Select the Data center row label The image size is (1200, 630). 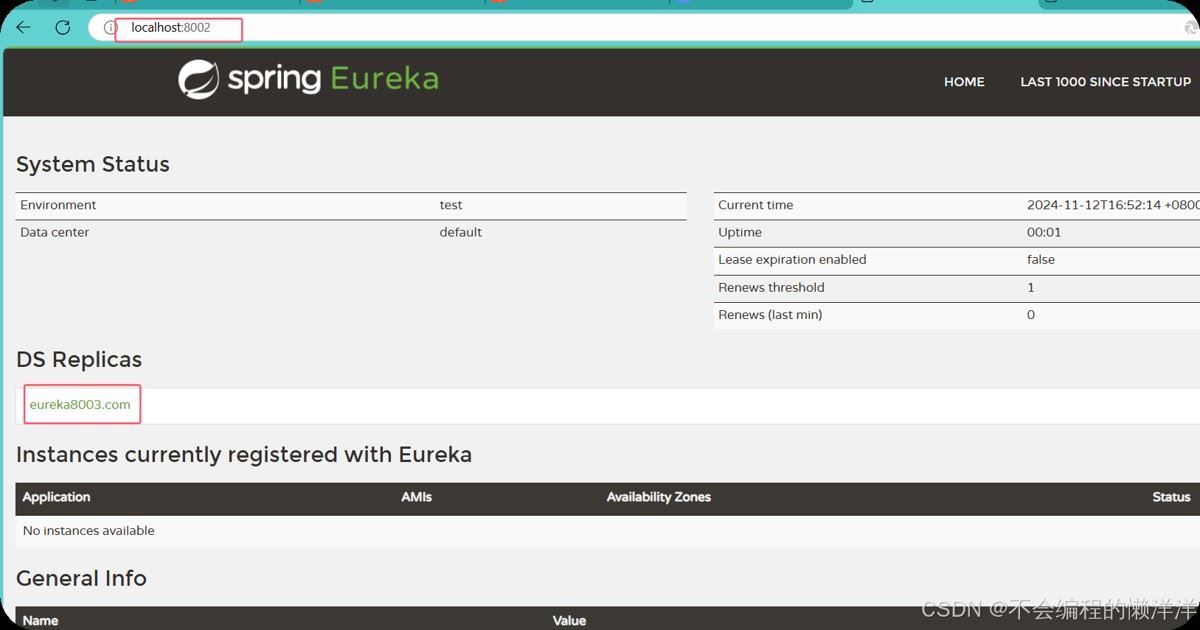point(55,232)
